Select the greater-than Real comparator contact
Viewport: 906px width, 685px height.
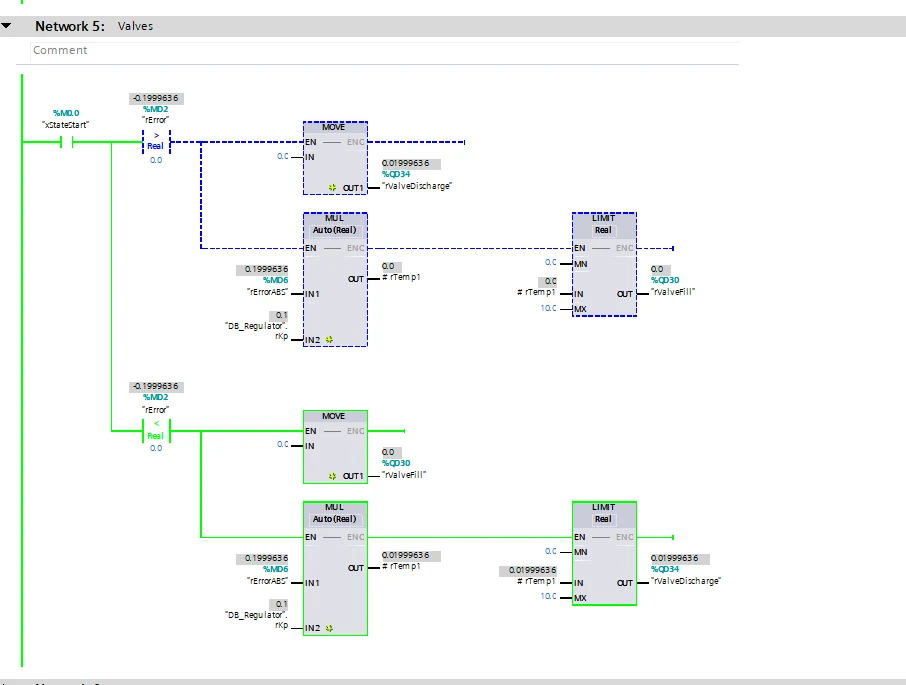pos(156,142)
